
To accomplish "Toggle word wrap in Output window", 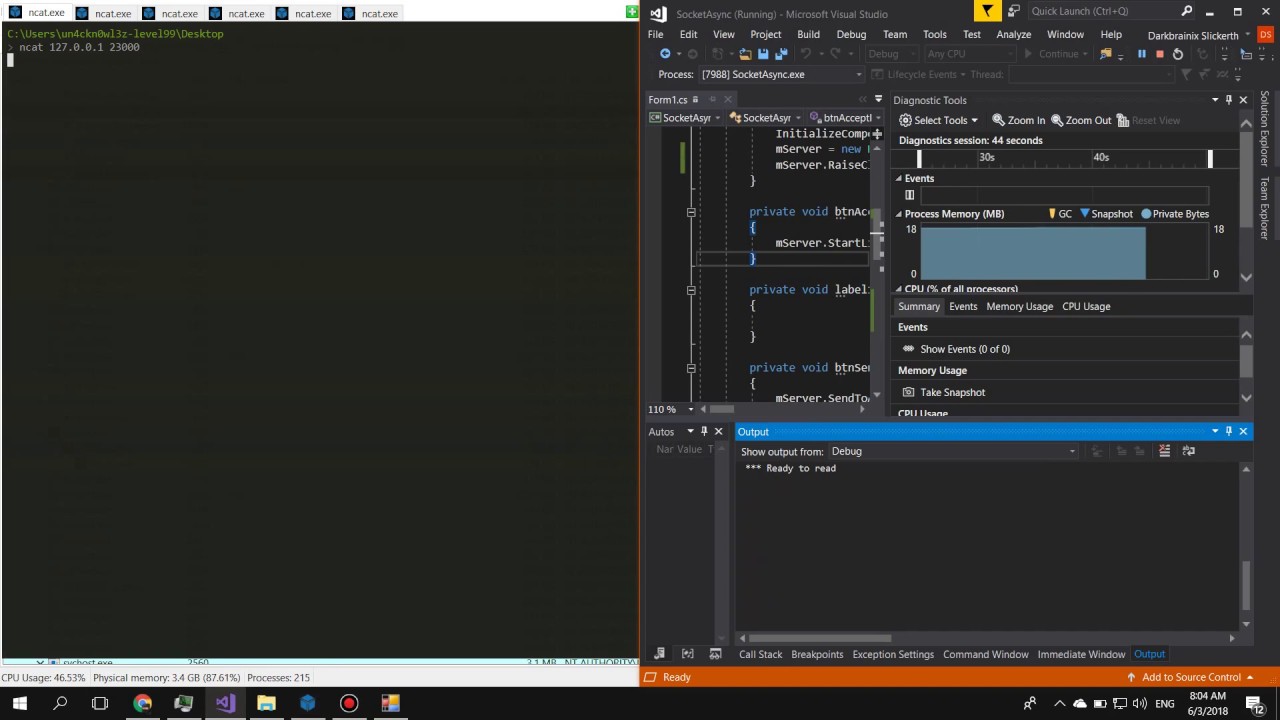I will point(1188,451).
